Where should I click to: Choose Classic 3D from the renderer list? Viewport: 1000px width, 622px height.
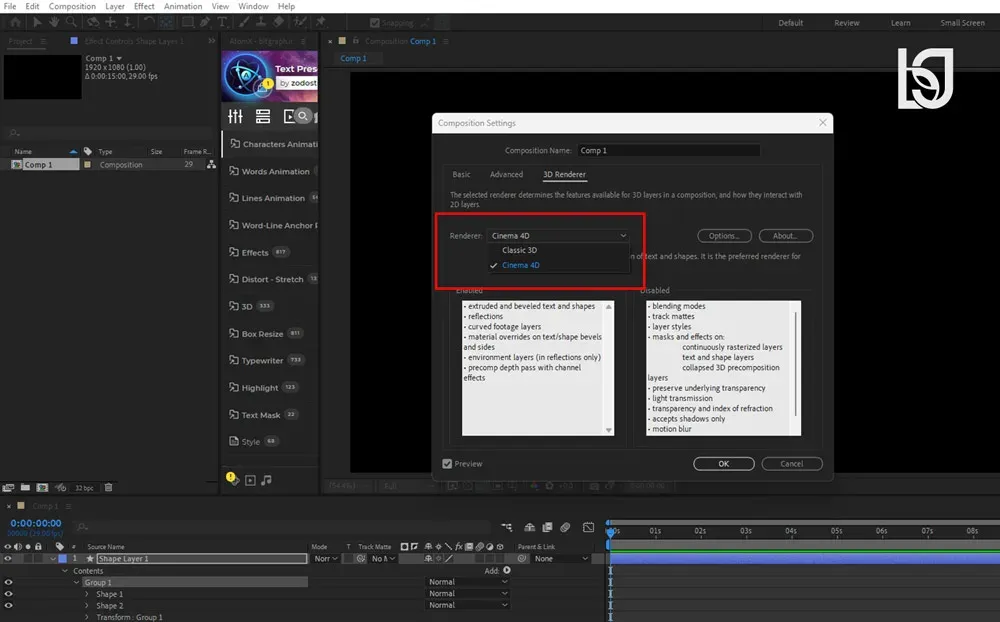coord(519,250)
